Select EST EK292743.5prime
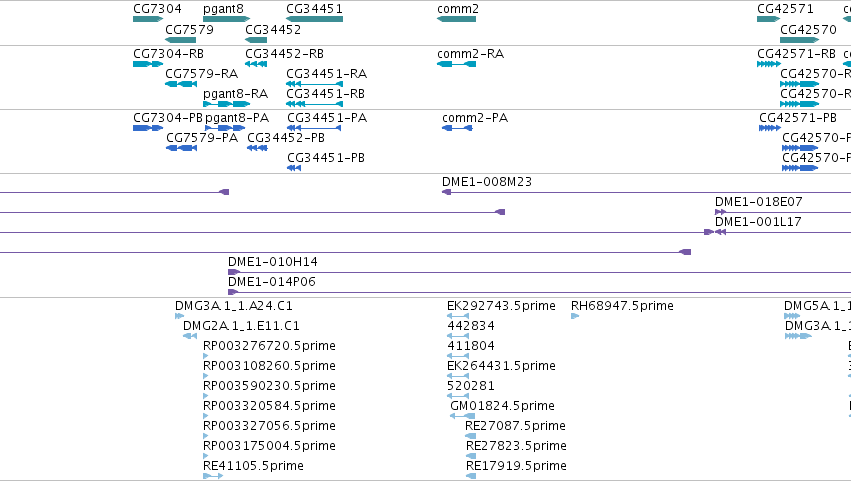851x481 pixels. [501, 306]
